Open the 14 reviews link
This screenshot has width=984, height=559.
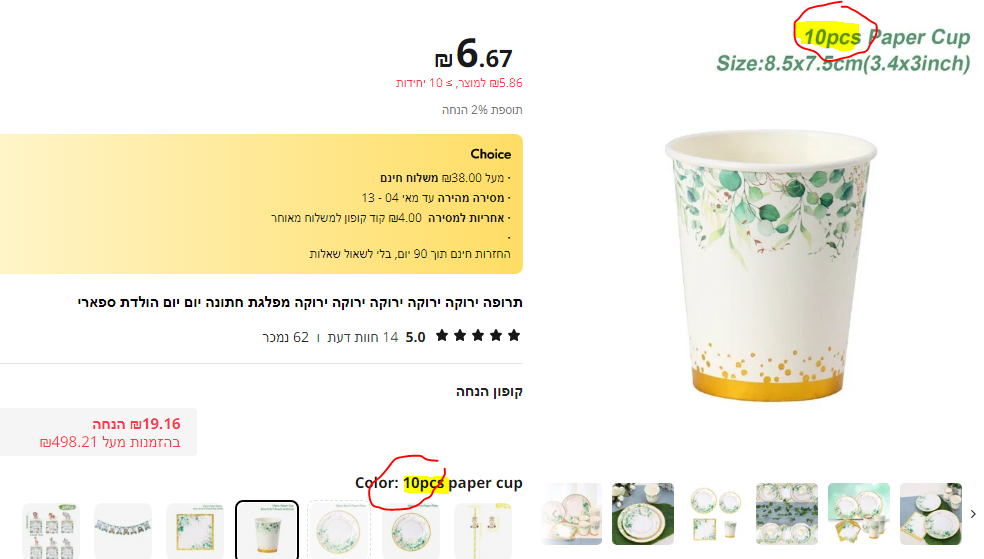tap(363, 338)
